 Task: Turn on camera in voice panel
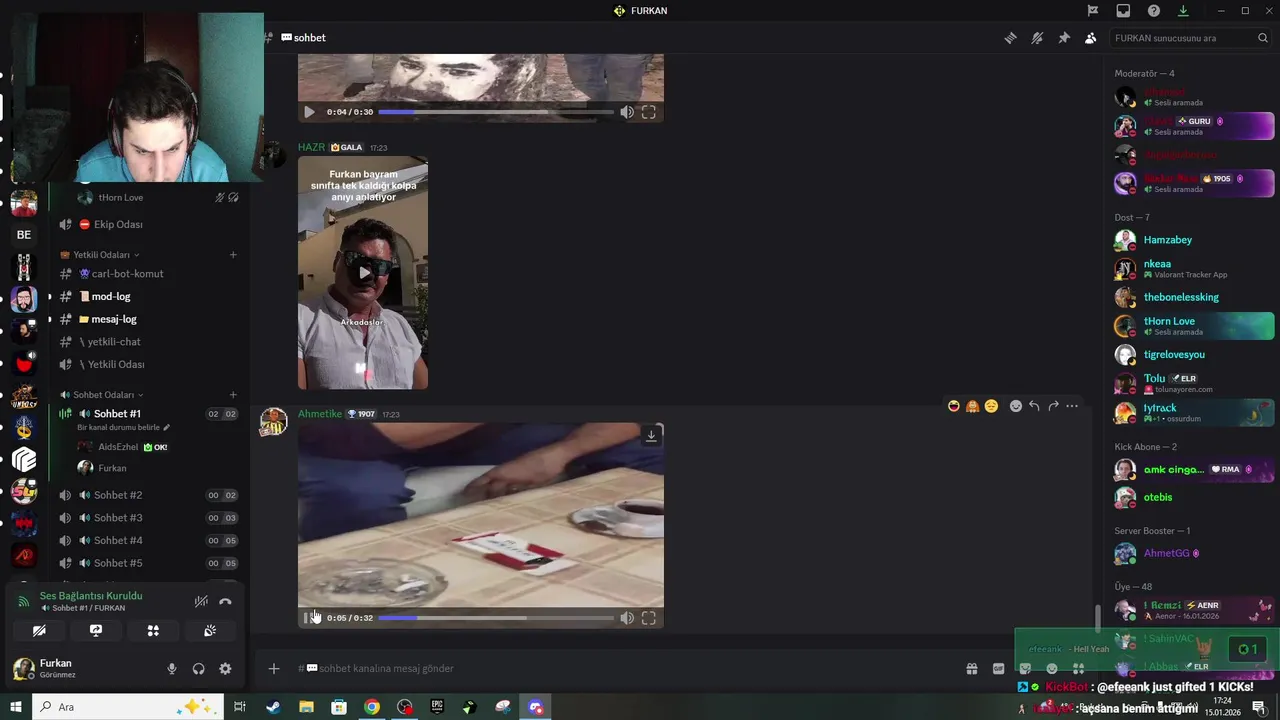[x=39, y=631]
